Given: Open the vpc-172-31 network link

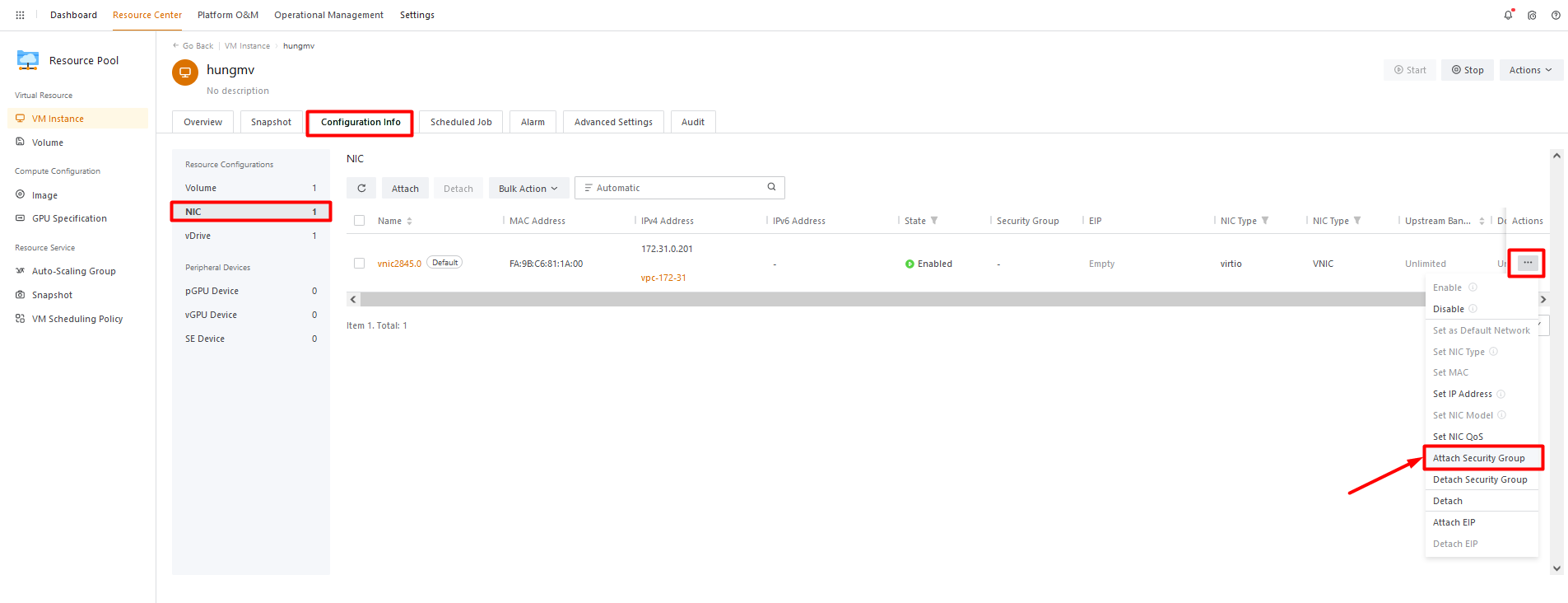Looking at the screenshot, I should [663, 278].
